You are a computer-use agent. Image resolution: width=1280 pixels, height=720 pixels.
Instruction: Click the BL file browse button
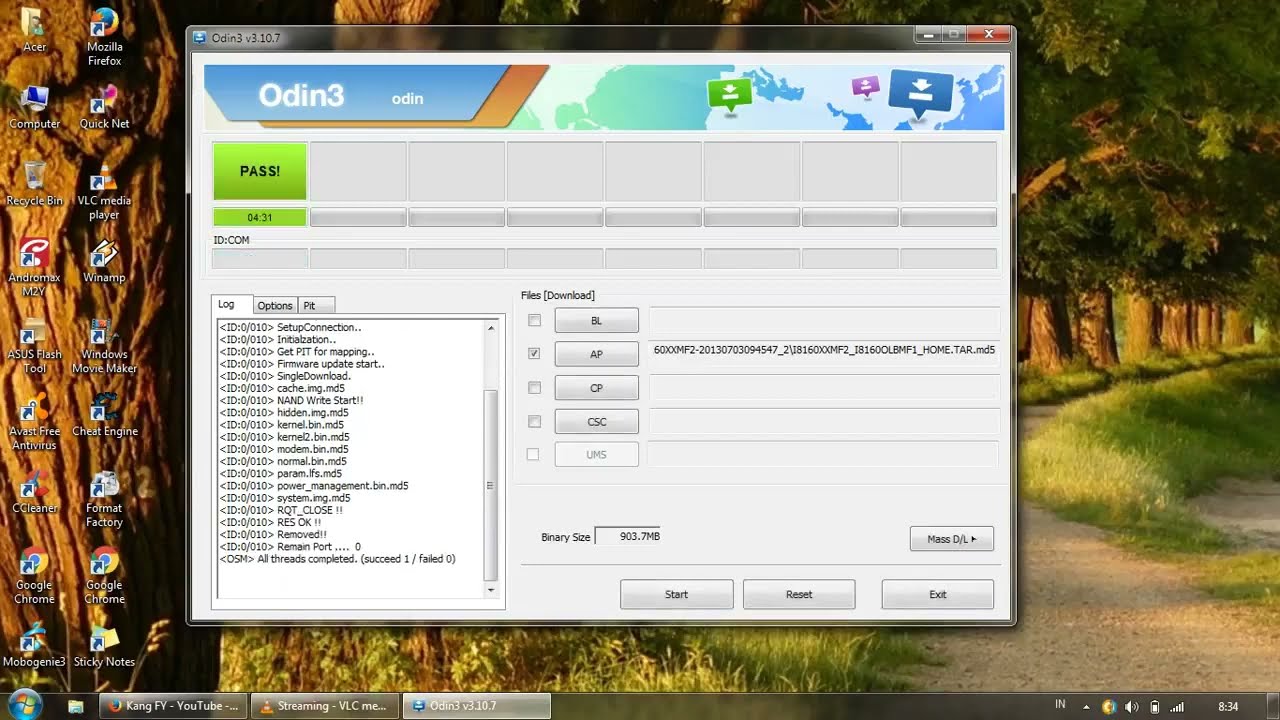(x=596, y=320)
